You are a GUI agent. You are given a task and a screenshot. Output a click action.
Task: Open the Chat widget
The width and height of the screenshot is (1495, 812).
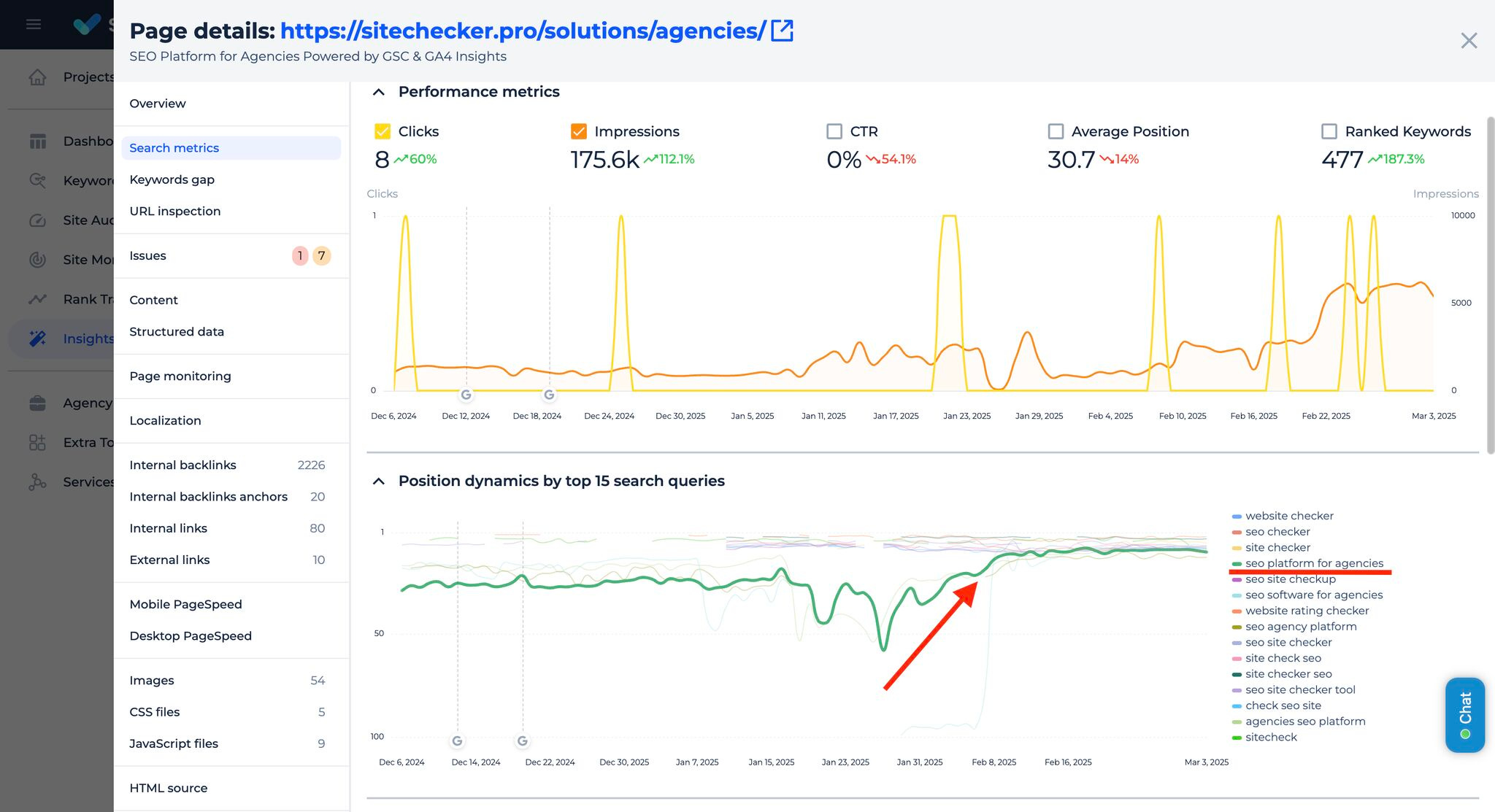pos(1465,715)
